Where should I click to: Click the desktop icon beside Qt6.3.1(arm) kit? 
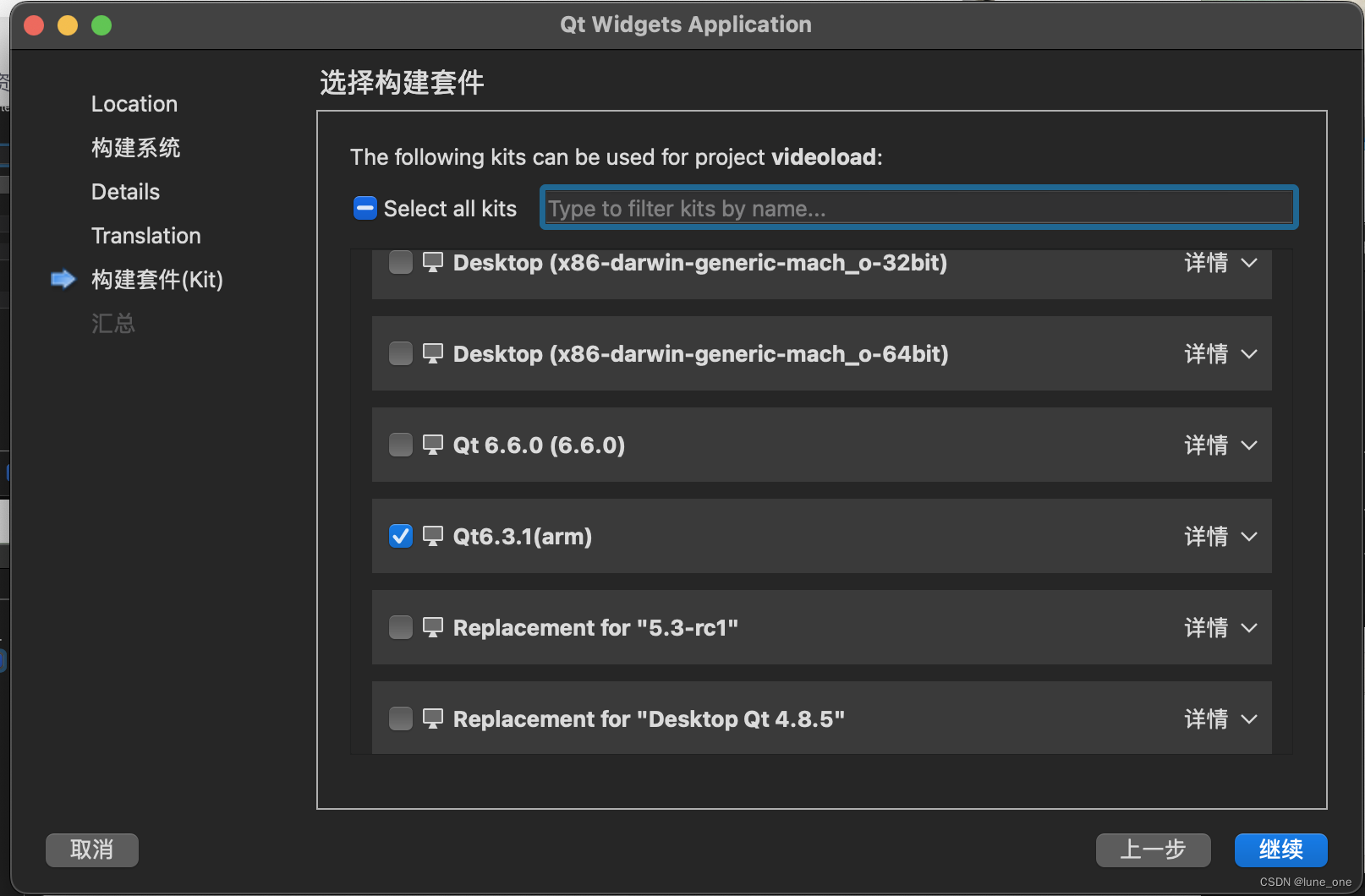click(433, 535)
